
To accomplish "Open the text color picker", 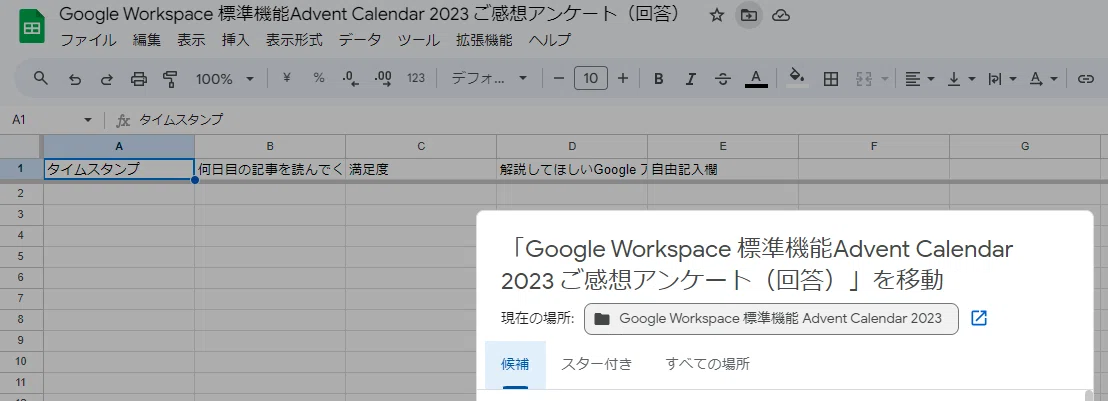I will [x=756, y=79].
